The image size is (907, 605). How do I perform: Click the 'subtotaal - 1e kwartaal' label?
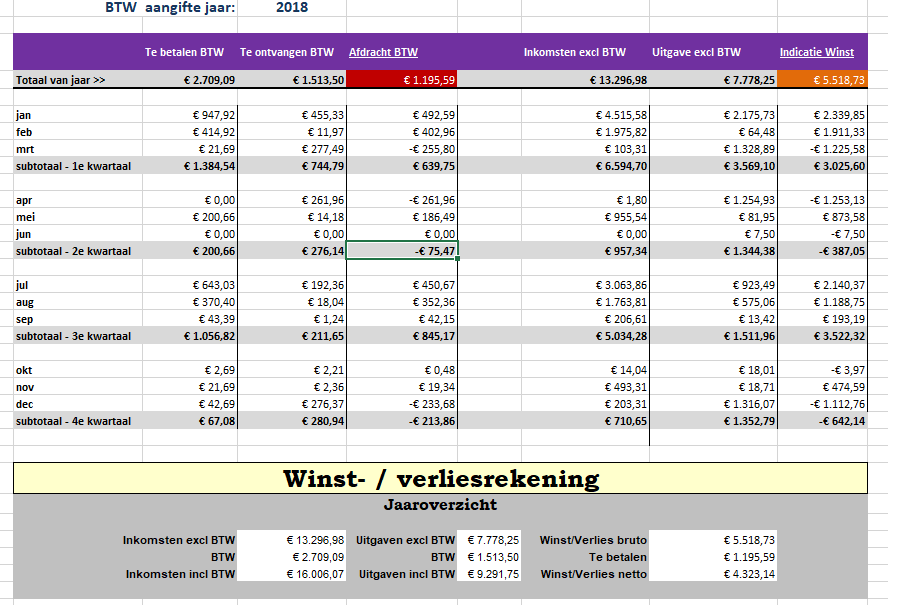[73, 166]
